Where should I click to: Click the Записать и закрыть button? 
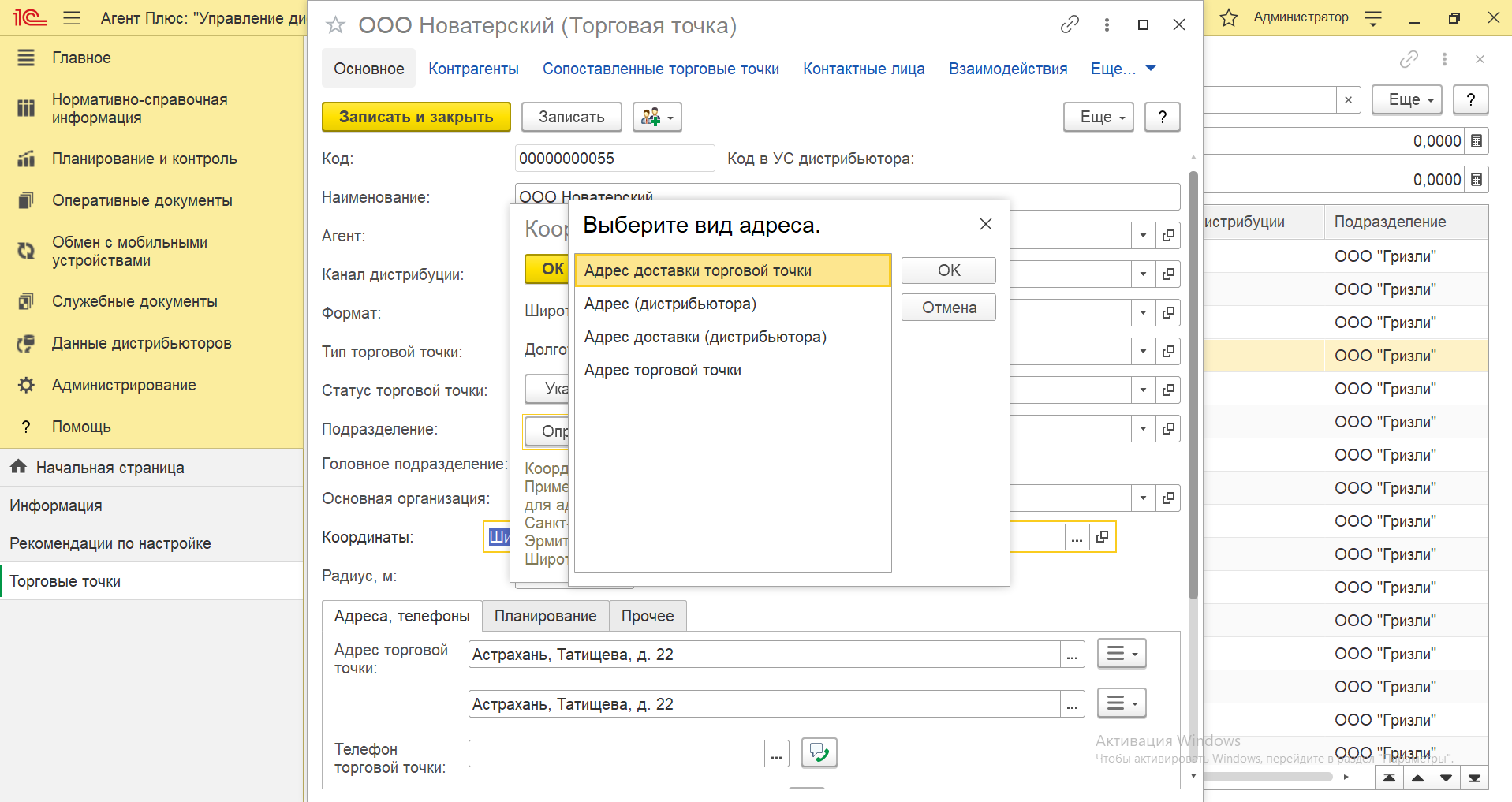click(416, 118)
